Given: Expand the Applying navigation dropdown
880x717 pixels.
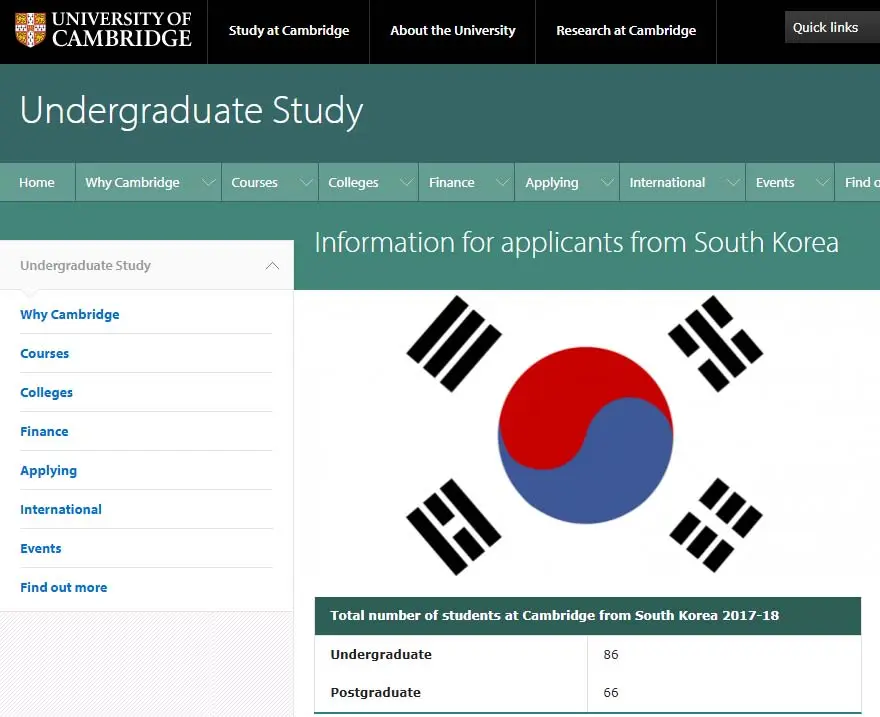Looking at the screenshot, I should point(608,182).
